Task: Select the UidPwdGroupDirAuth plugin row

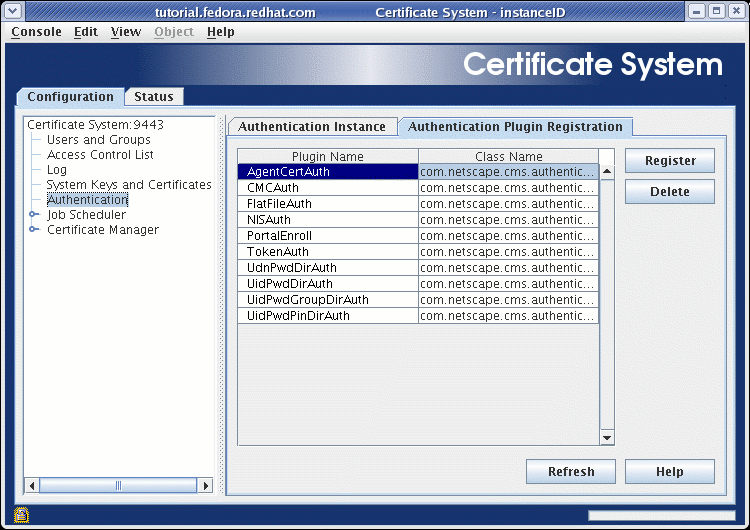Action: 418,300
